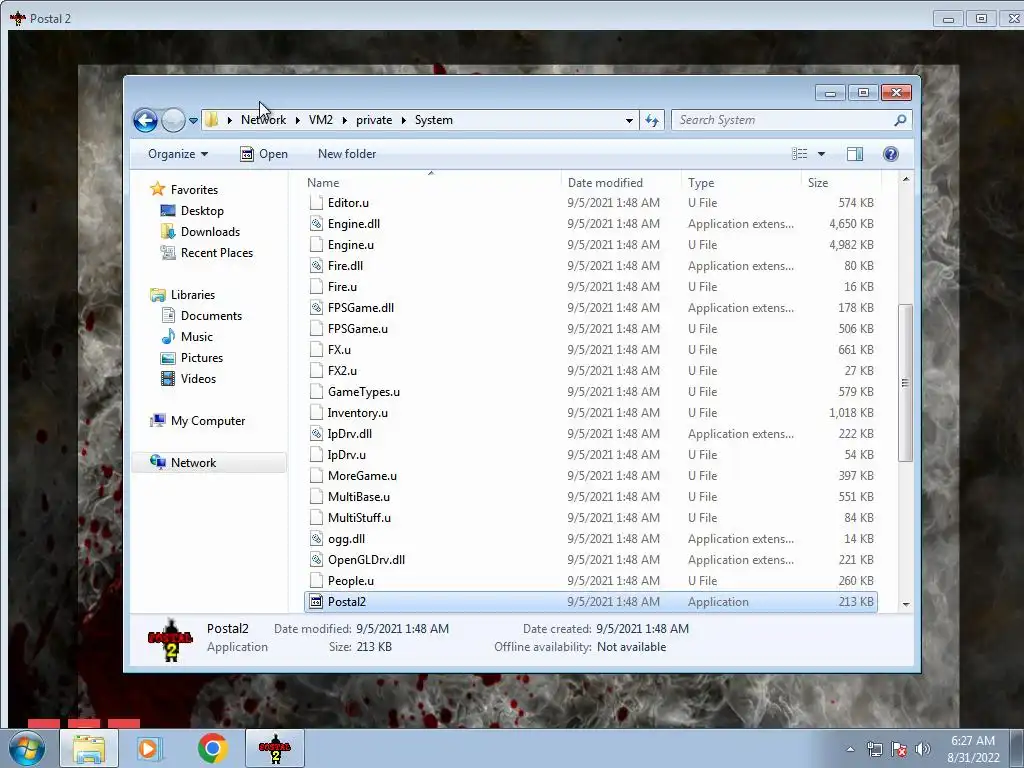Open Recent Places in navigation pane
Image resolution: width=1024 pixels, height=768 pixels.
[216, 253]
